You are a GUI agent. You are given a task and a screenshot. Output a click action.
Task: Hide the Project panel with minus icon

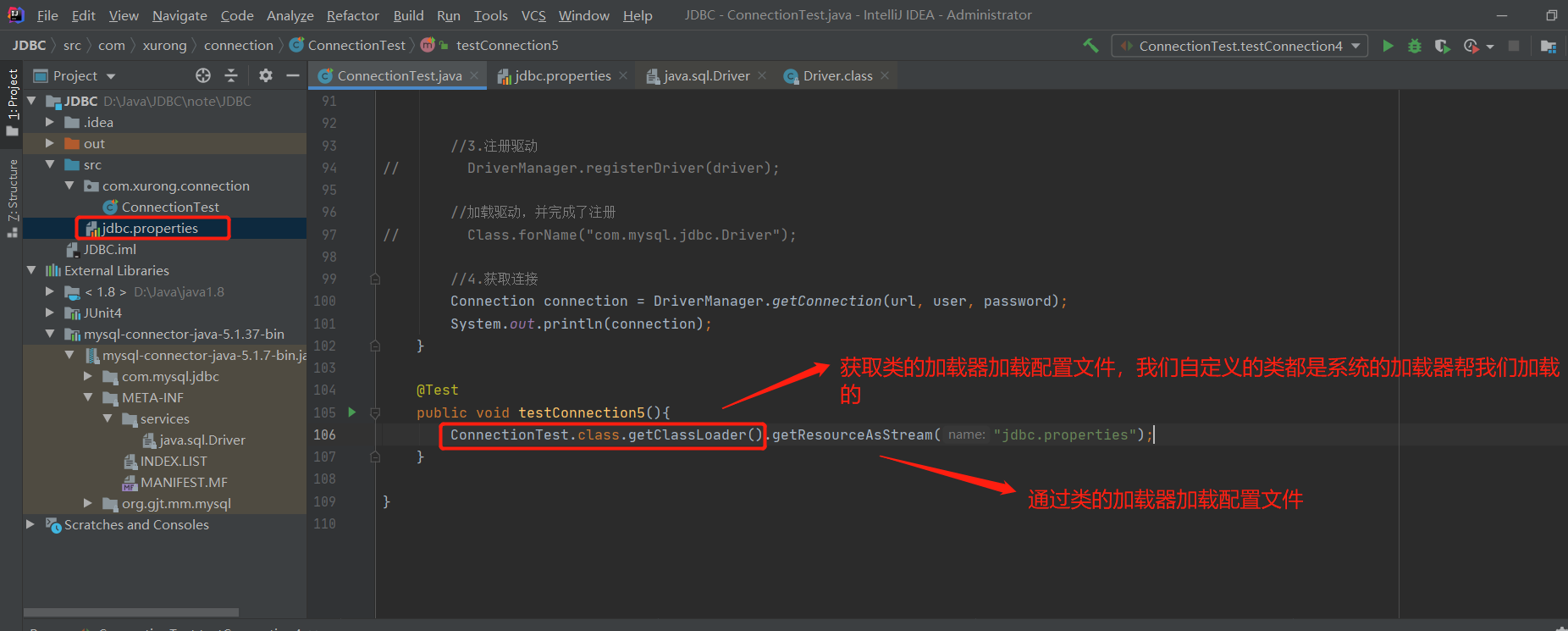coord(293,75)
